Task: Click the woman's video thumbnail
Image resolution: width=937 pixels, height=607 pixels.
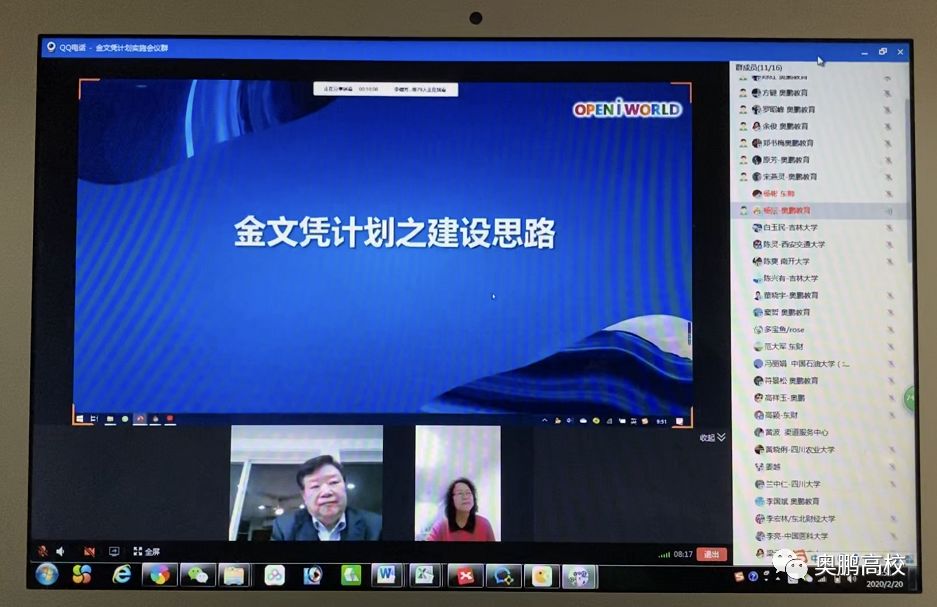Action: (x=458, y=483)
